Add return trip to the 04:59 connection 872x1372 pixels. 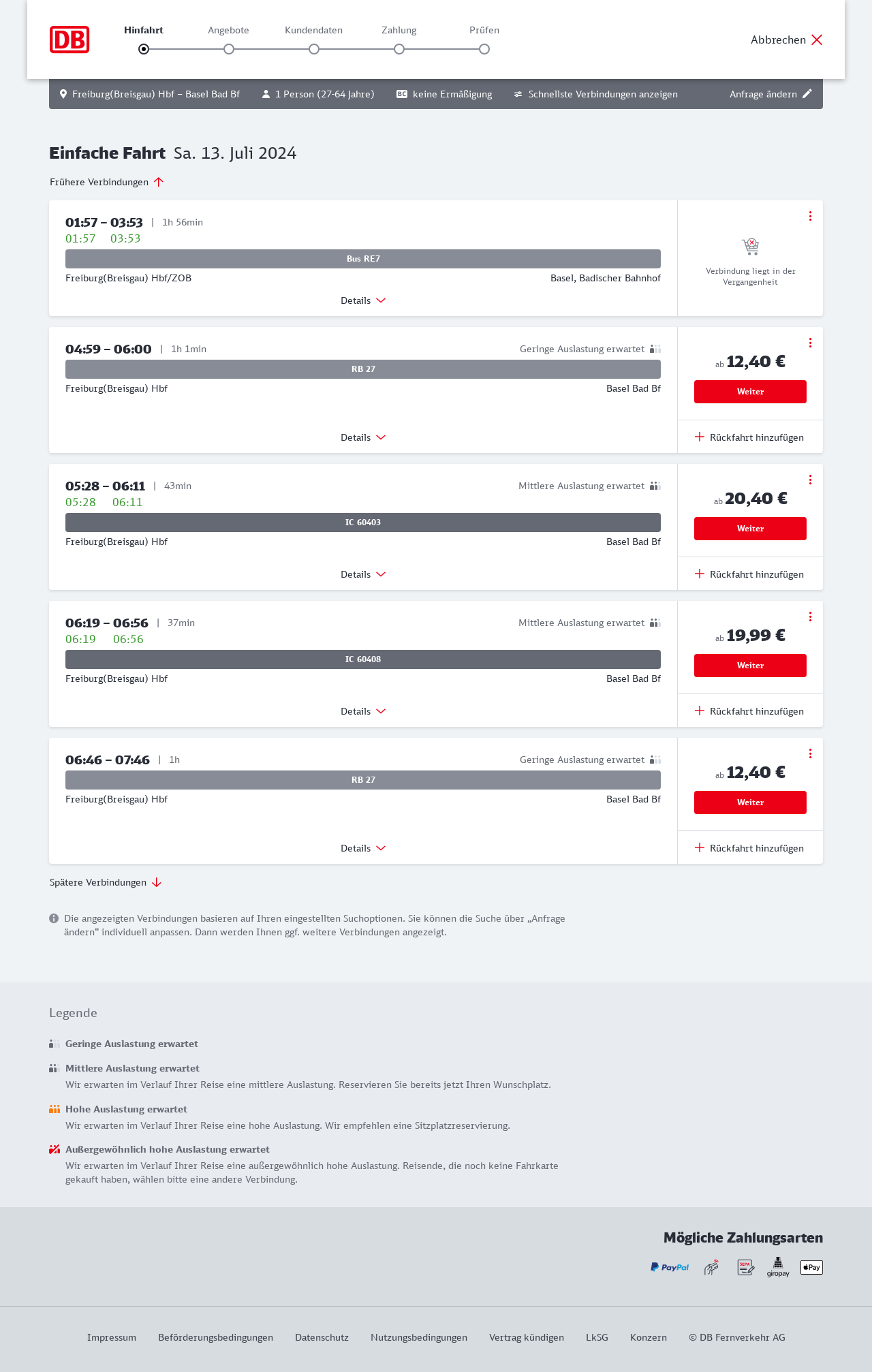[749, 437]
